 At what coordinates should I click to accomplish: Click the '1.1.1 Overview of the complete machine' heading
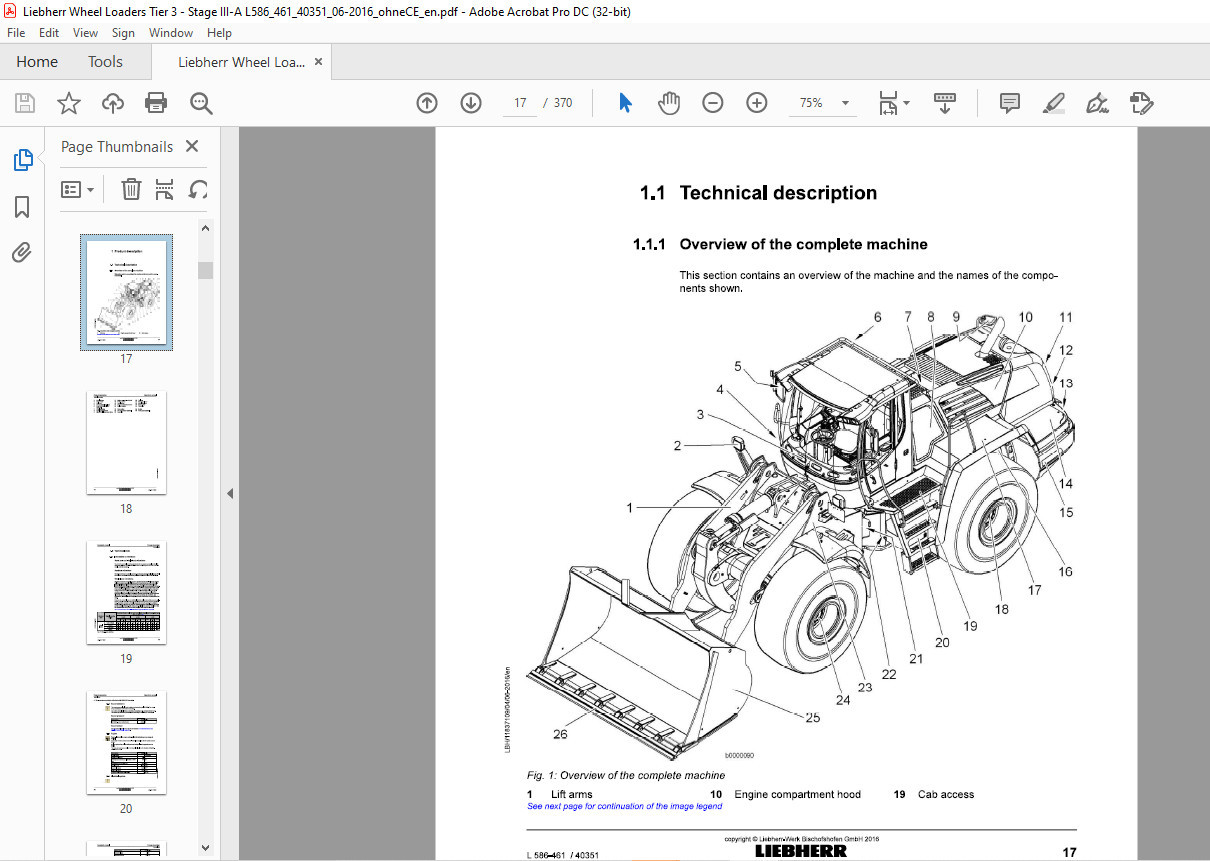point(780,244)
